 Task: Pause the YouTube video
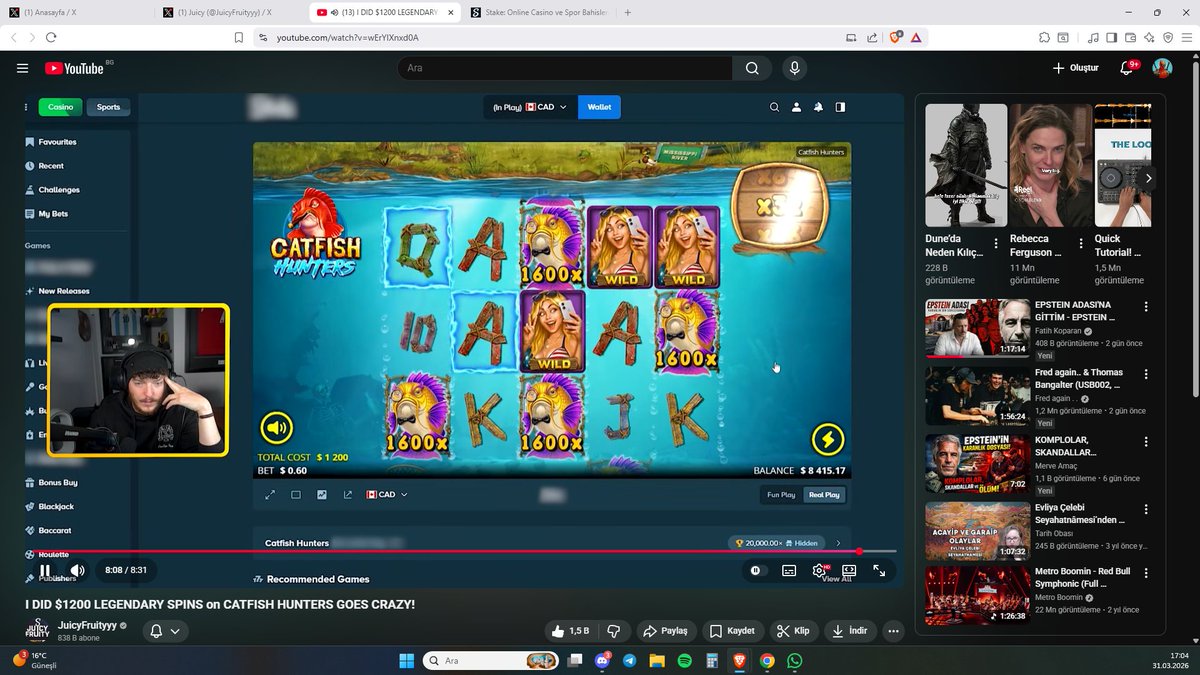44,571
